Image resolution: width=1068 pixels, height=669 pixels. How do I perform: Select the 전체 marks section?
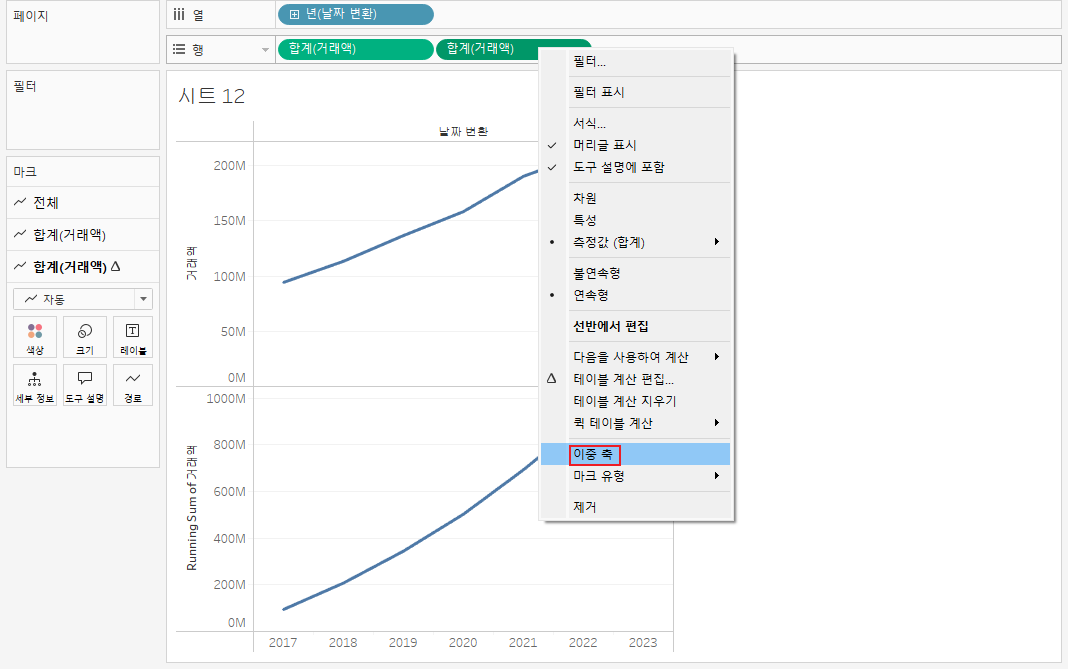pos(83,202)
